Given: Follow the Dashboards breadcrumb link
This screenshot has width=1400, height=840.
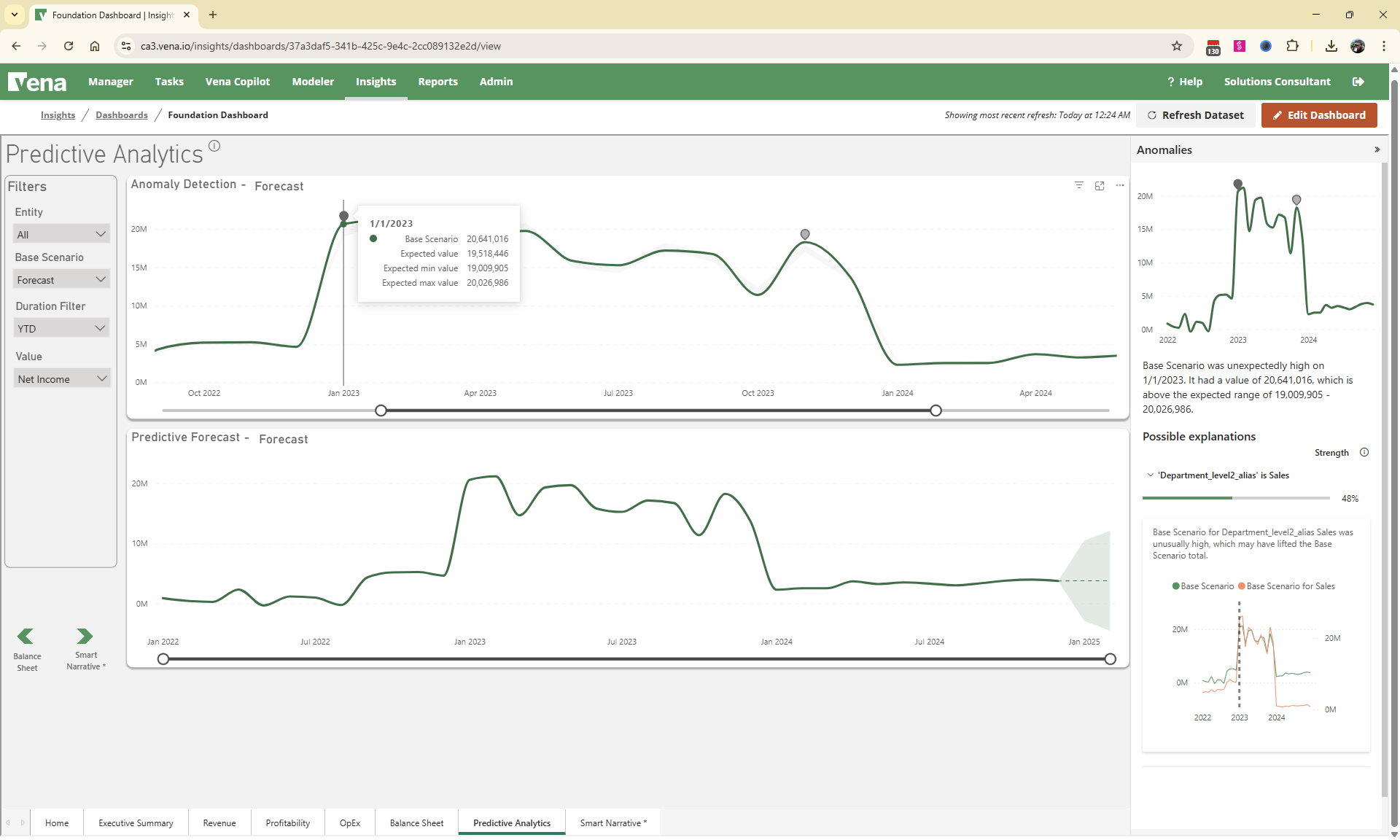Looking at the screenshot, I should pos(122,115).
